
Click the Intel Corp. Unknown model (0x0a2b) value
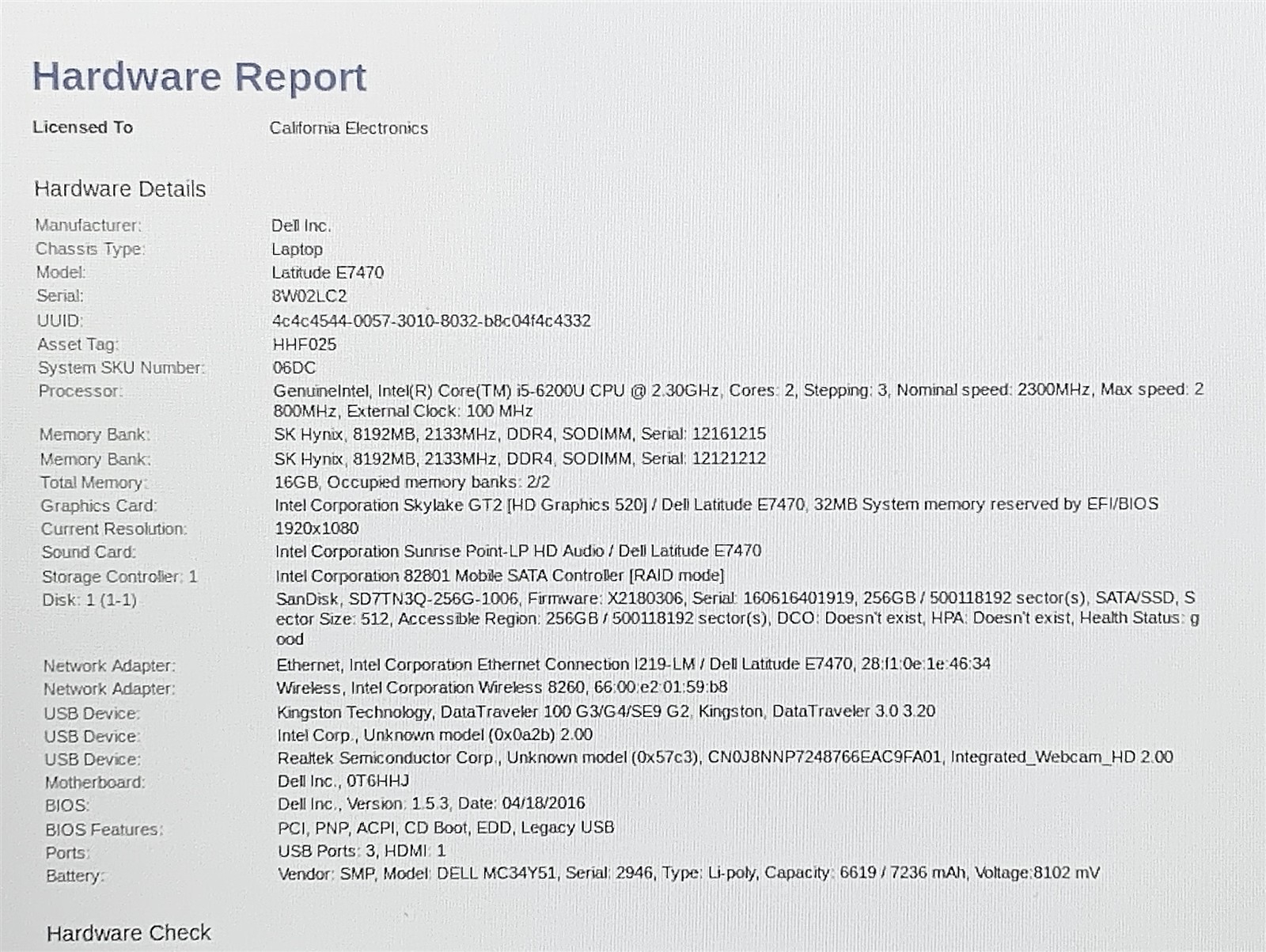[435, 735]
